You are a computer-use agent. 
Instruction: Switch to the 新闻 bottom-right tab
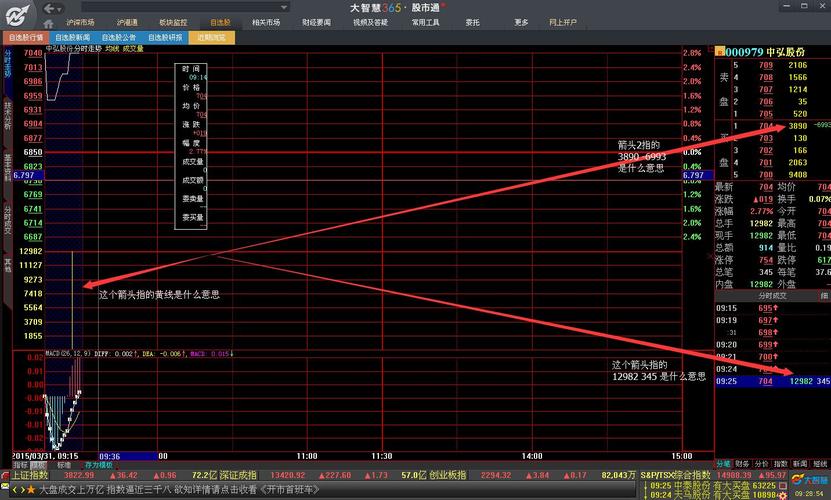click(800, 464)
